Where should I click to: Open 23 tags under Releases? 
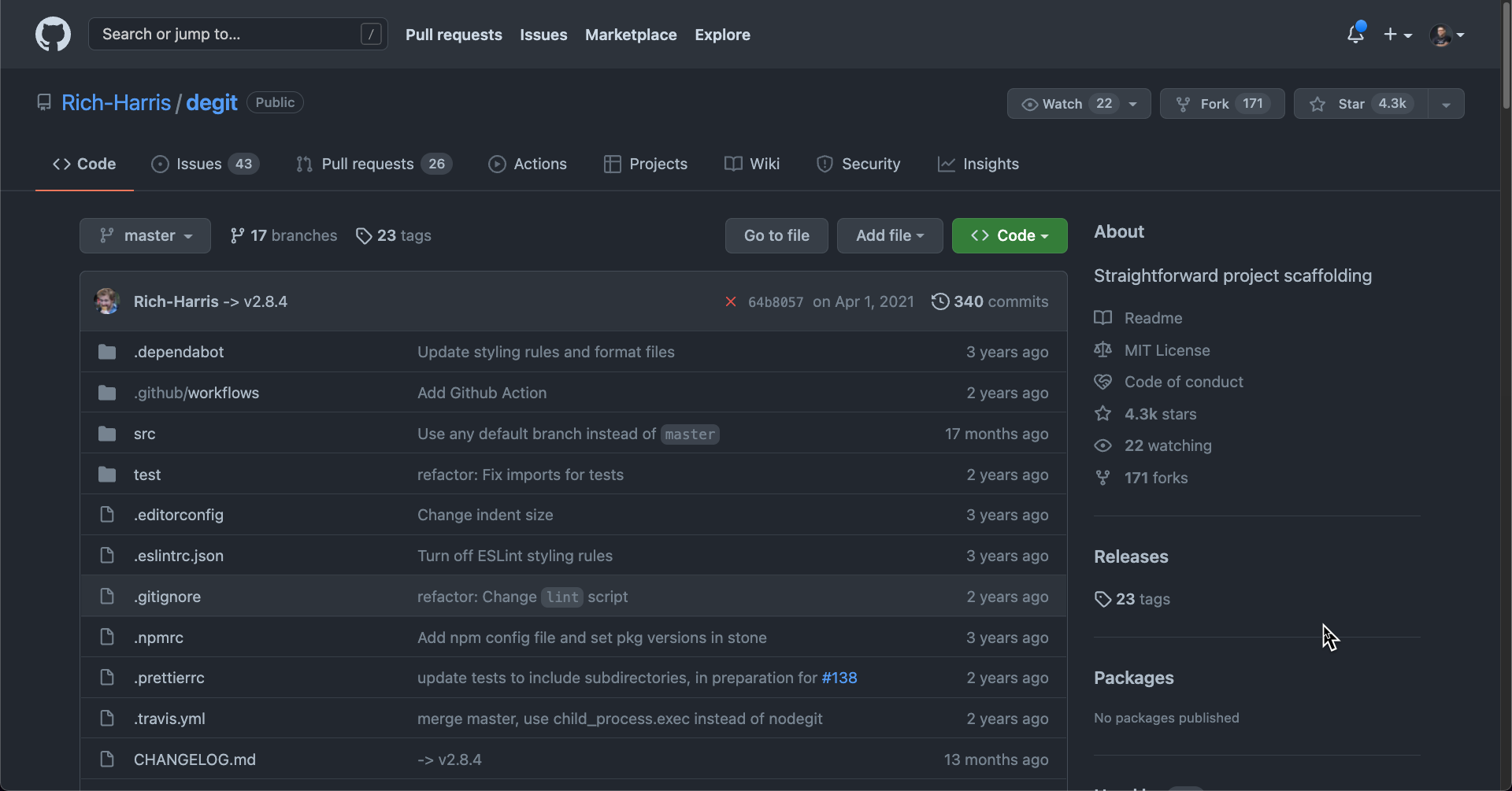click(1132, 599)
